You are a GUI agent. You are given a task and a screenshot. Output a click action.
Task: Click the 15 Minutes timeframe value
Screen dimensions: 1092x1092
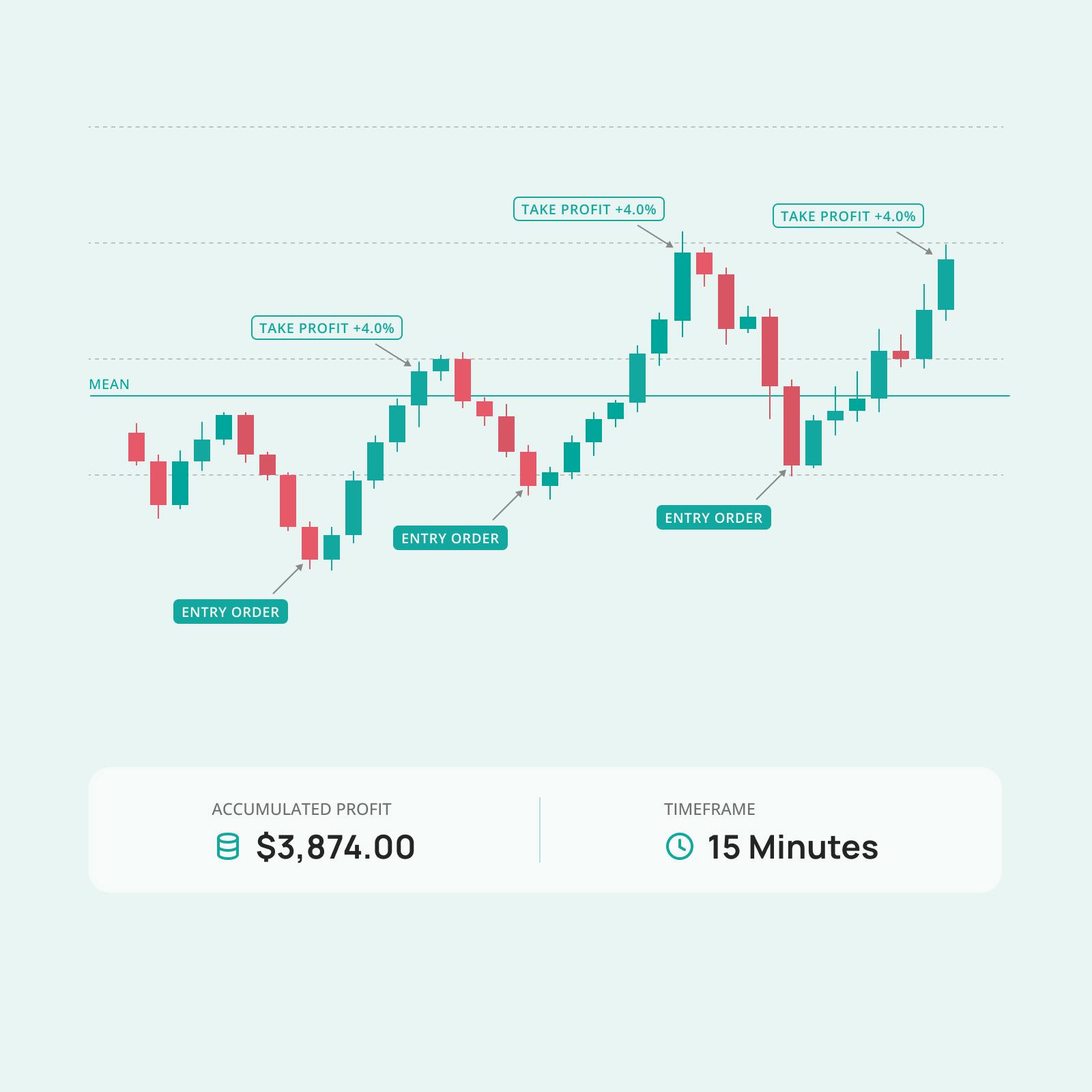pyautogui.click(x=792, y=847)
